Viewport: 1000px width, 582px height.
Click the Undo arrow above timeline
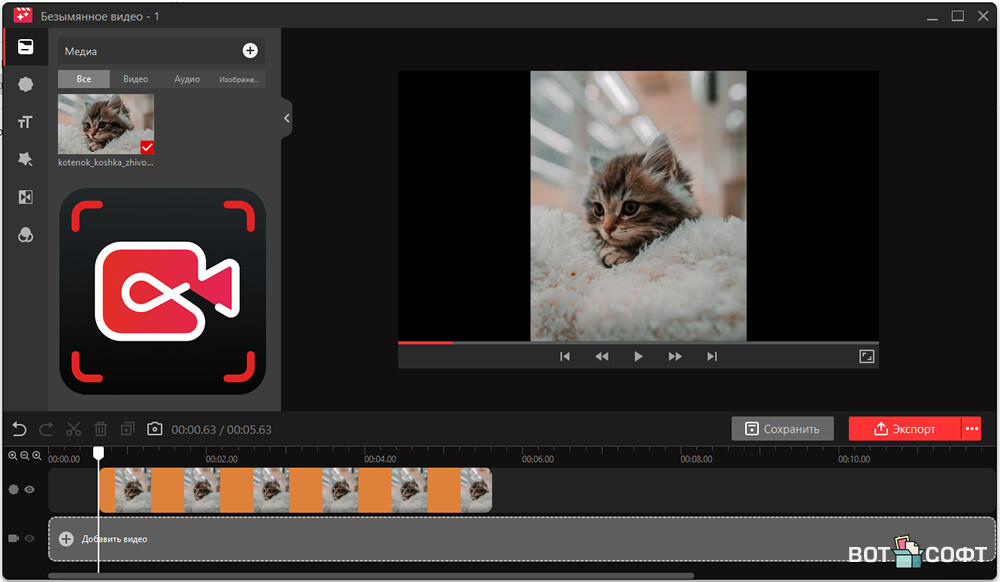pos(19,429)
